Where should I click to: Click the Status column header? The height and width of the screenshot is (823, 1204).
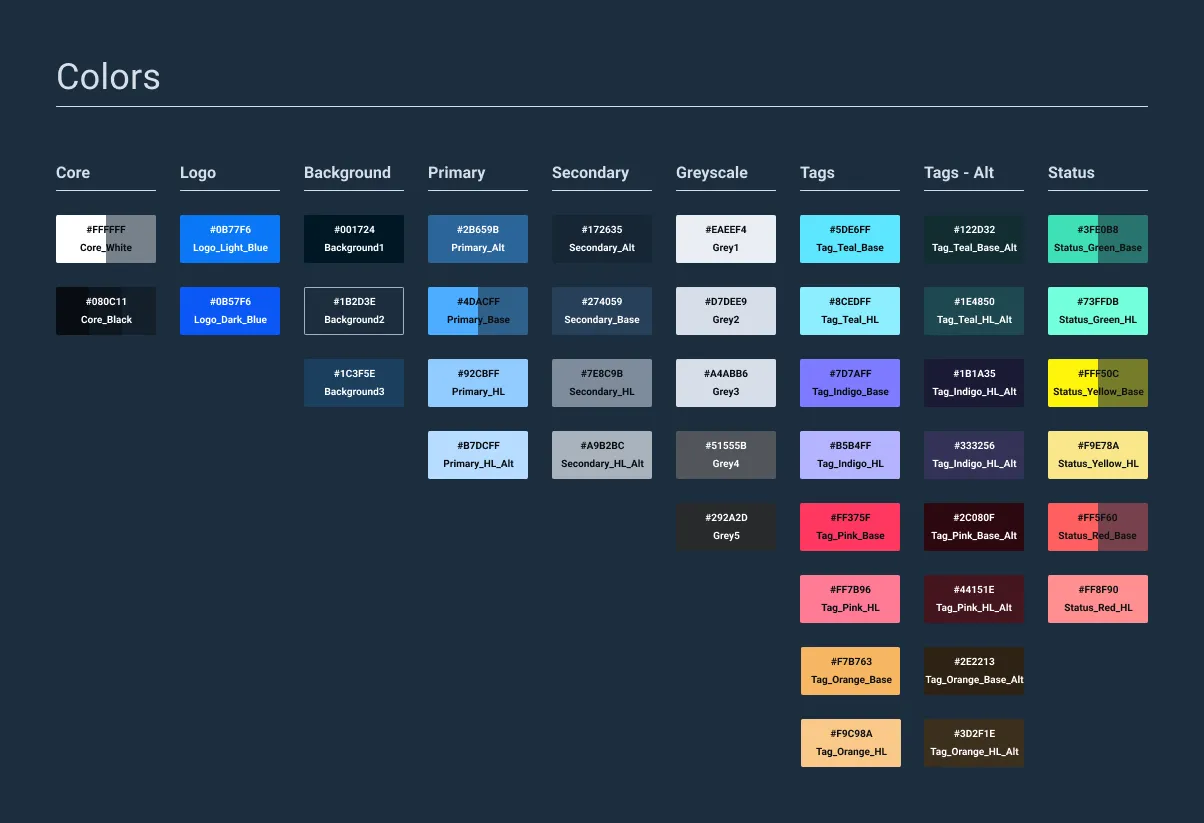[1070, 172]
